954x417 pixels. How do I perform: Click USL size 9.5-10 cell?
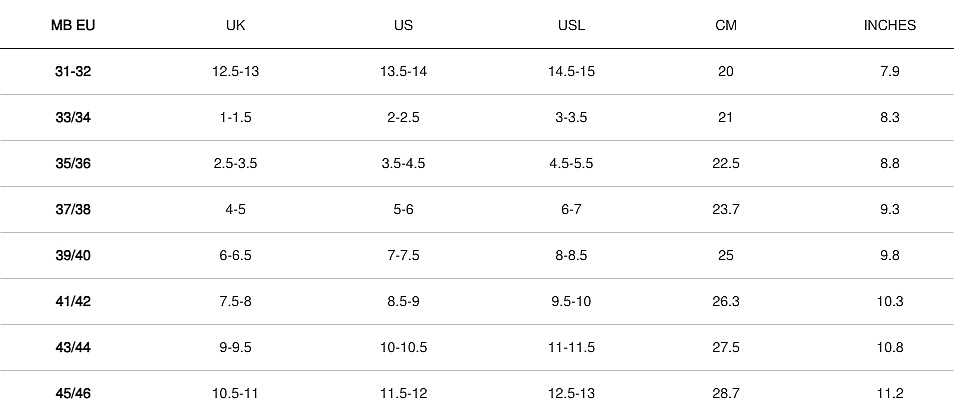[x=571, y=301]
